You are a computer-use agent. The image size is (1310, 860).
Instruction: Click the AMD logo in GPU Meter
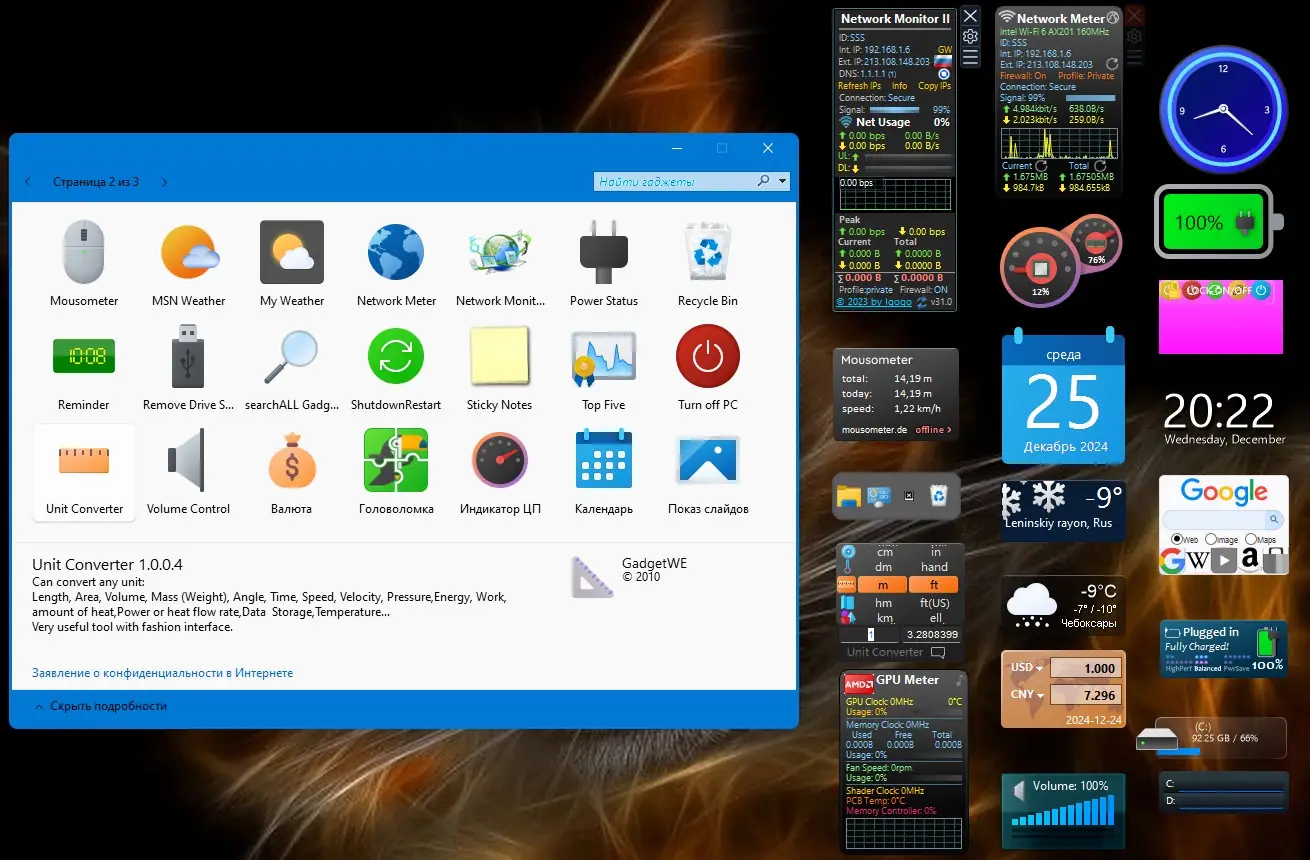point(858,684)
